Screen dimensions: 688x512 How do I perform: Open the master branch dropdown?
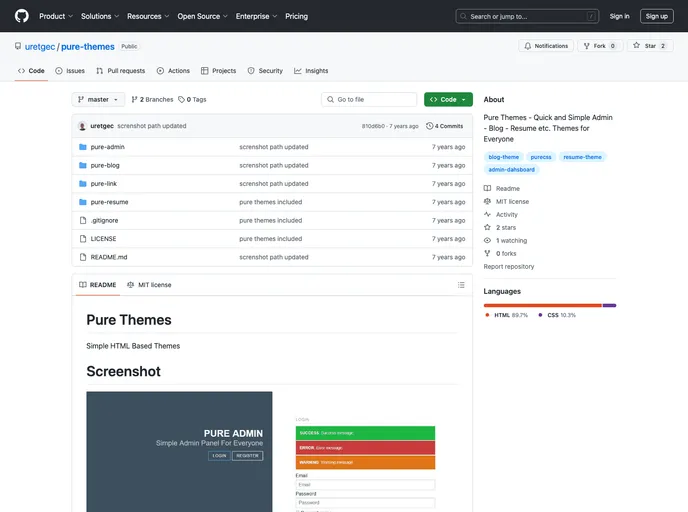pyautogui.click(x=98, y=100)
